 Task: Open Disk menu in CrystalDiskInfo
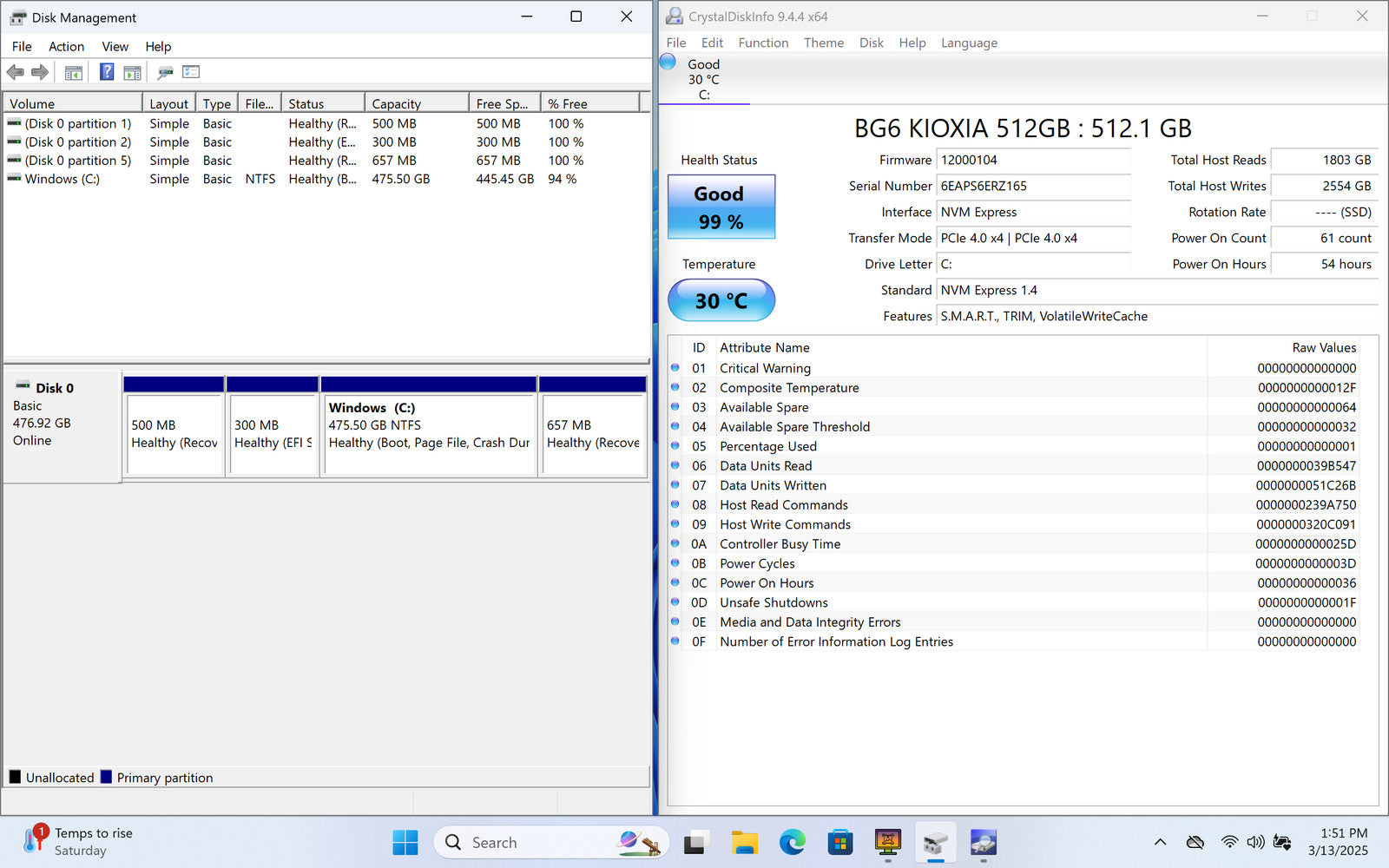(x=871, y=43)
